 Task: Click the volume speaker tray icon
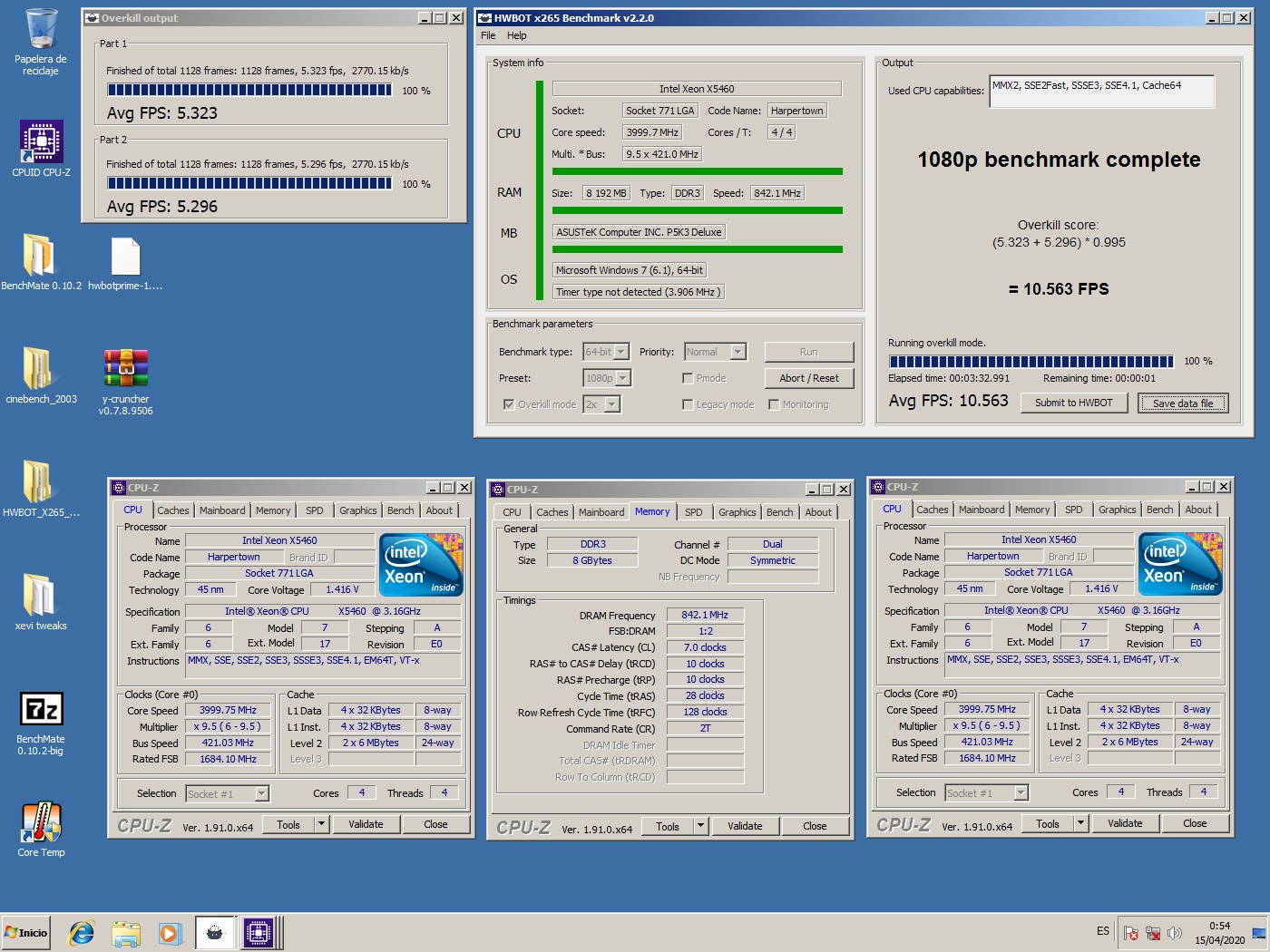pyautogui.click(x=1175, y=932)
